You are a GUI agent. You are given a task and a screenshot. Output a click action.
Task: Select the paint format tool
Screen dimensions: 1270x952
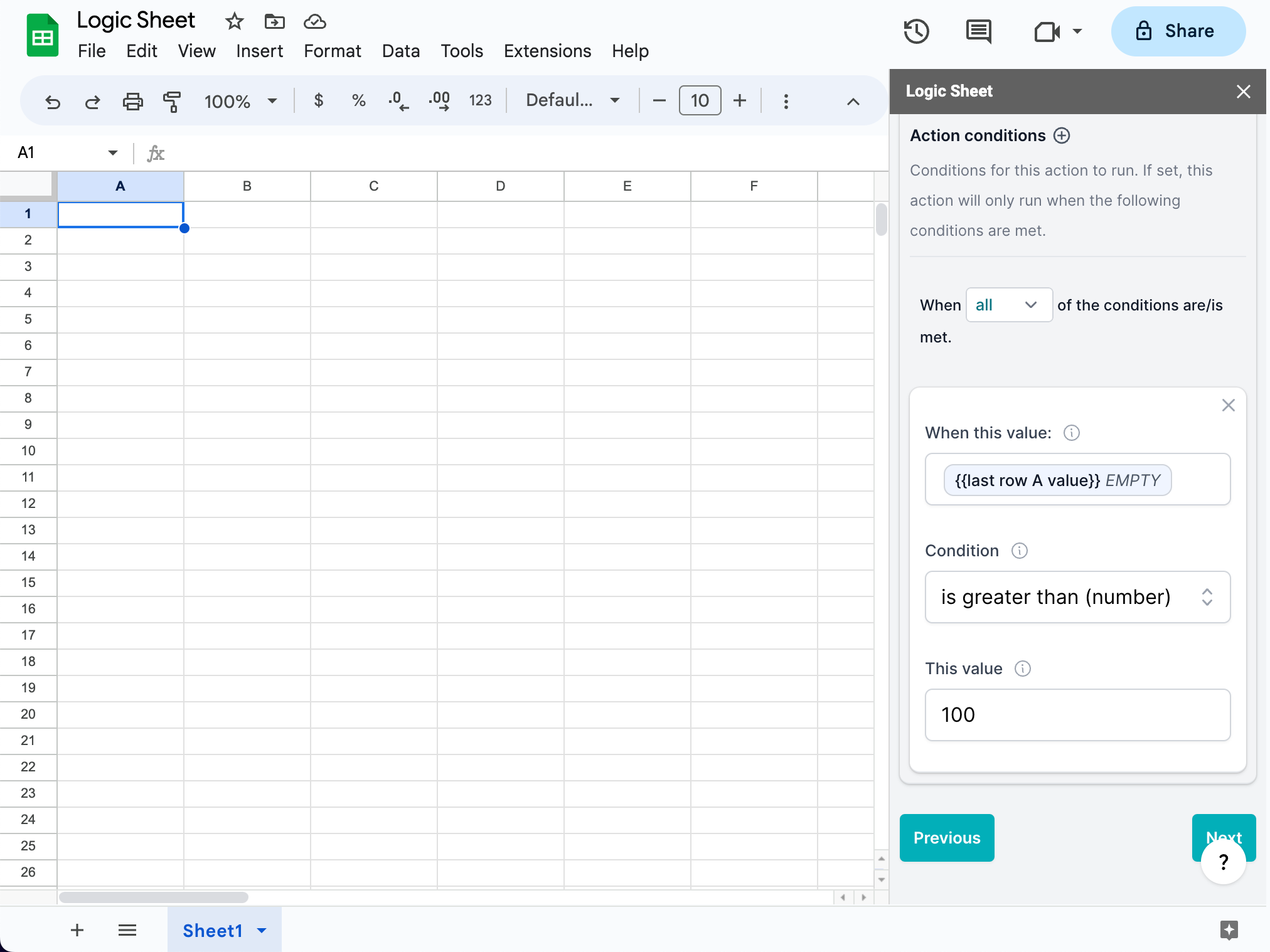click(x=171, y=102)
